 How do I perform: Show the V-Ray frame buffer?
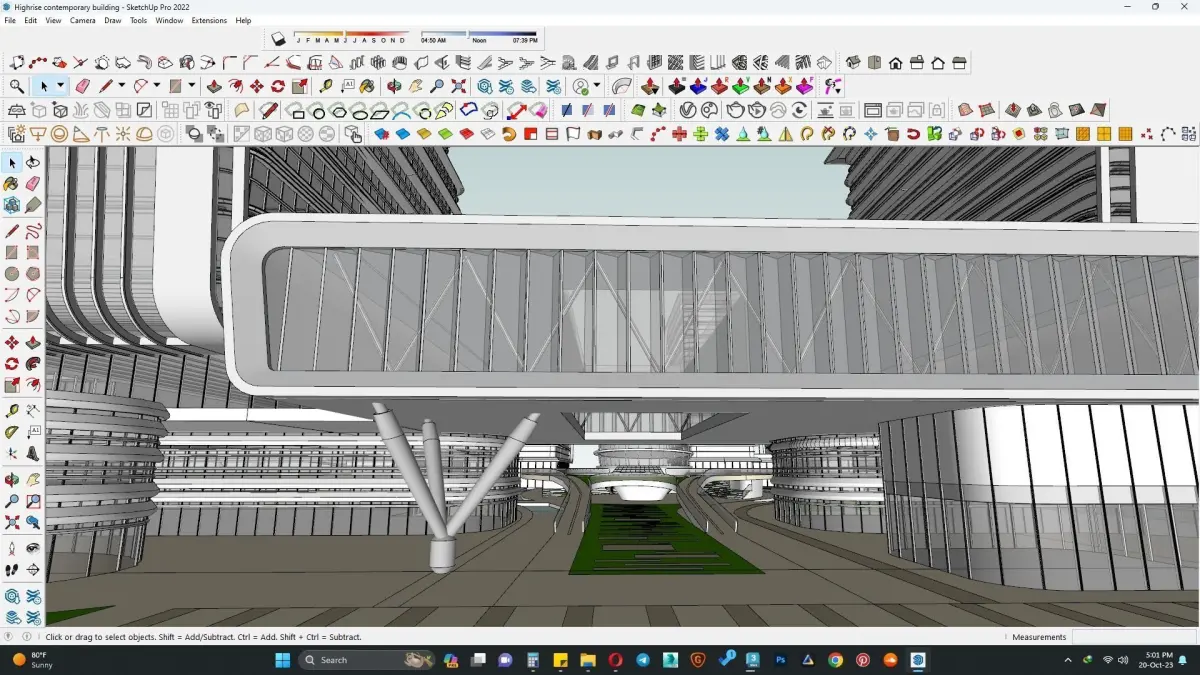872,110
